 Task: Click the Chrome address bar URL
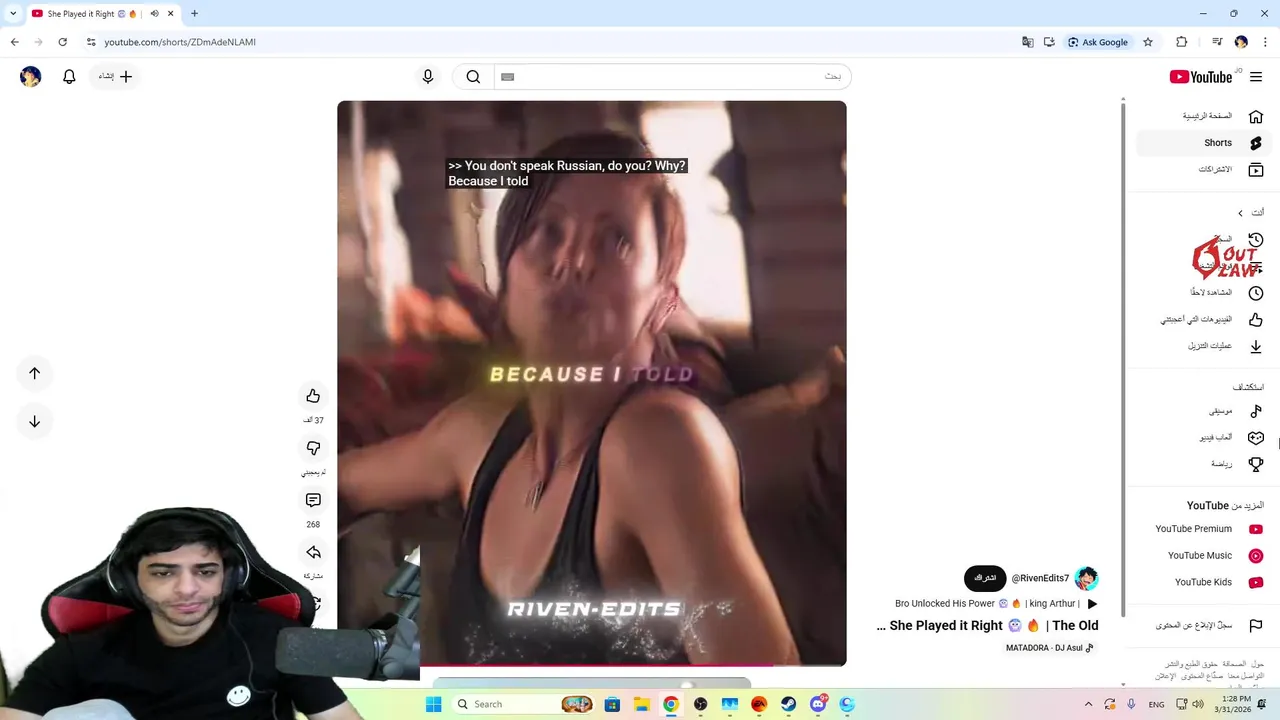[180, 42]
